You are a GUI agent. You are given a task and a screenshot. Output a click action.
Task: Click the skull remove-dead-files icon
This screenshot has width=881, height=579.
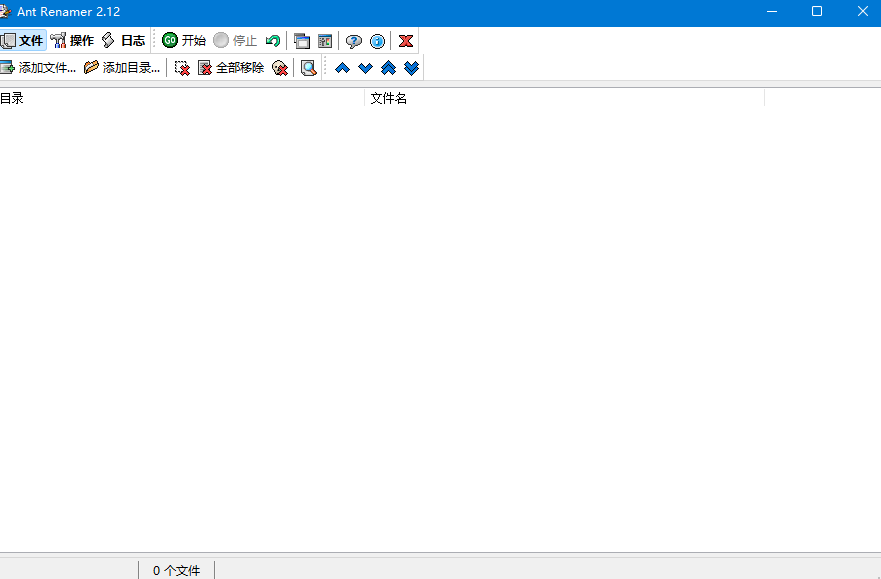[x=280, y=68]
